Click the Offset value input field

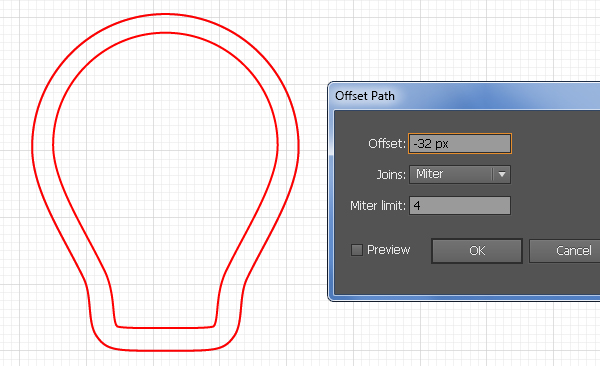pyautogui.click(x=460, y=144)
